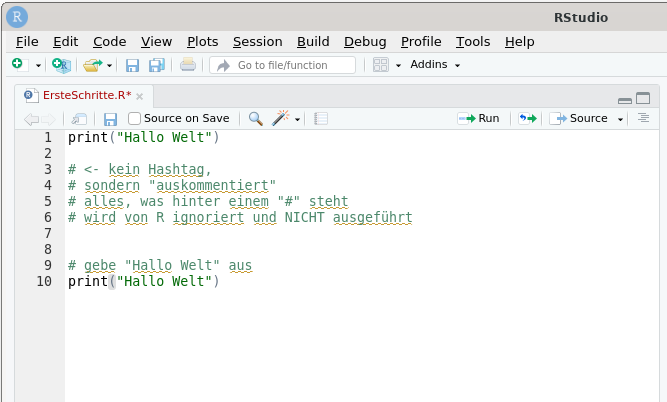Re-run the previous code region
This screenshot has height=402, width=667.
click(x=527, y=118)
